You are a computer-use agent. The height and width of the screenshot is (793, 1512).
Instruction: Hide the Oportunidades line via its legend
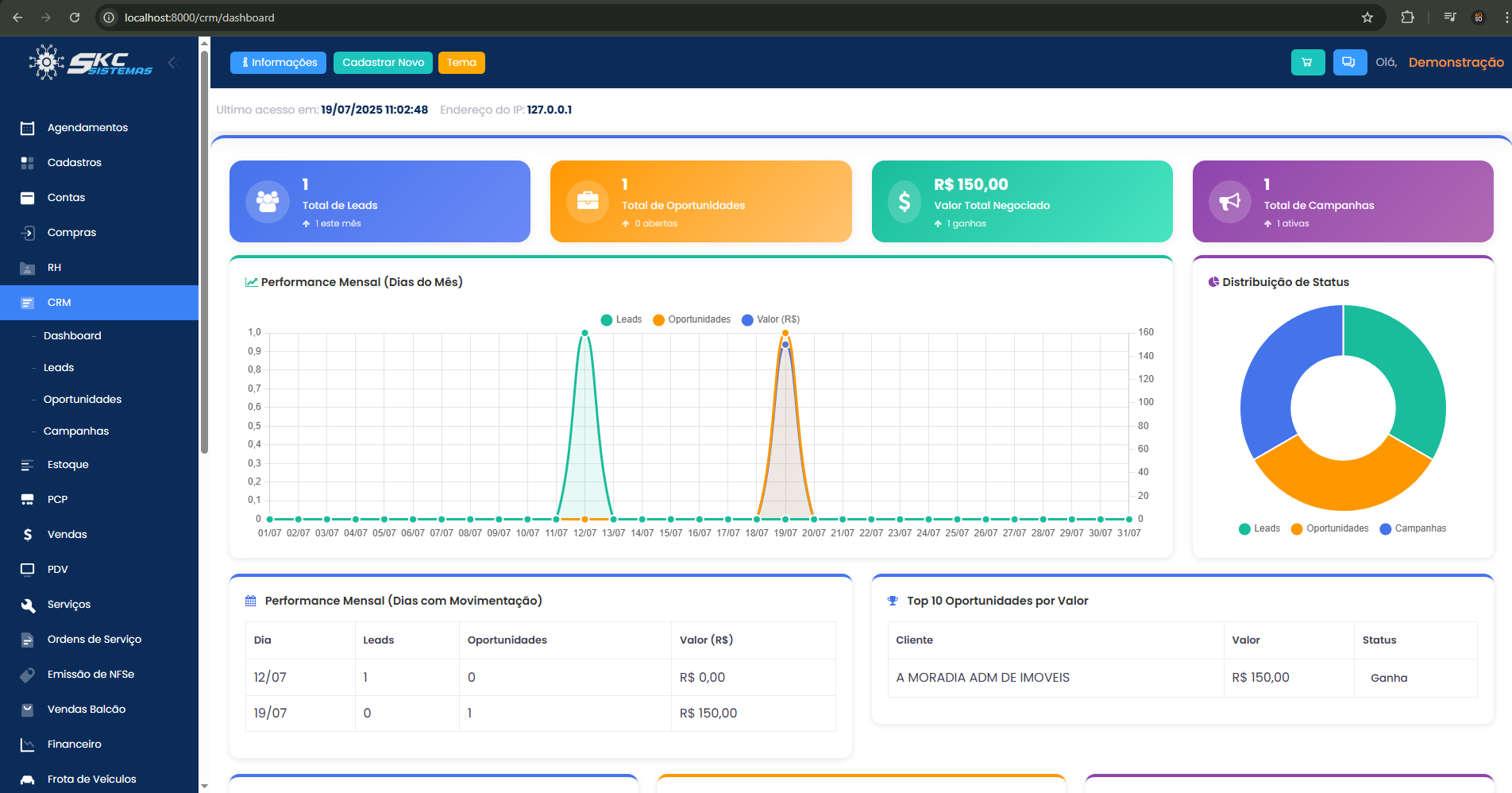[691, 319]
